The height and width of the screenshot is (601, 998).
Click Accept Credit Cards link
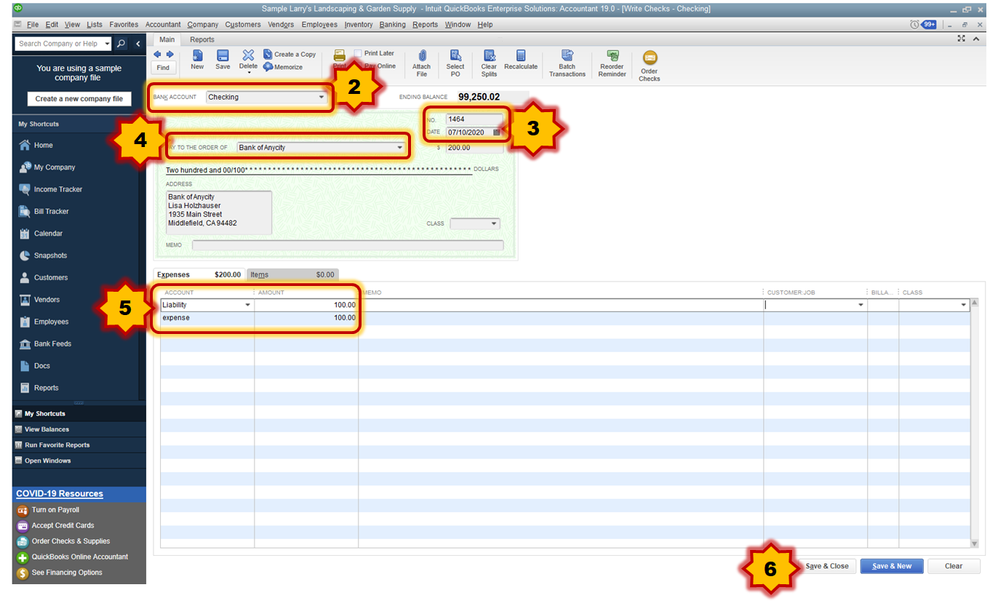coord(62,526)
